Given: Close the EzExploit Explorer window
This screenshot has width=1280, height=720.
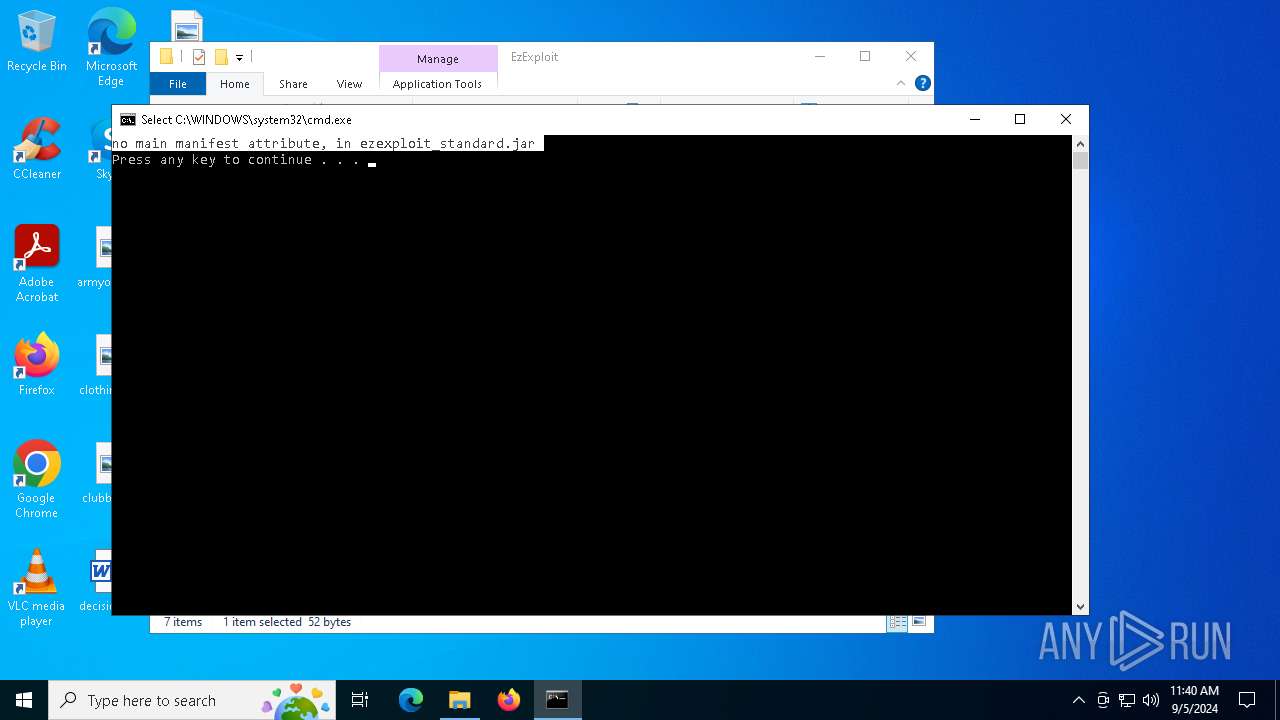Looking at the screenshot, I should point(911,57).
